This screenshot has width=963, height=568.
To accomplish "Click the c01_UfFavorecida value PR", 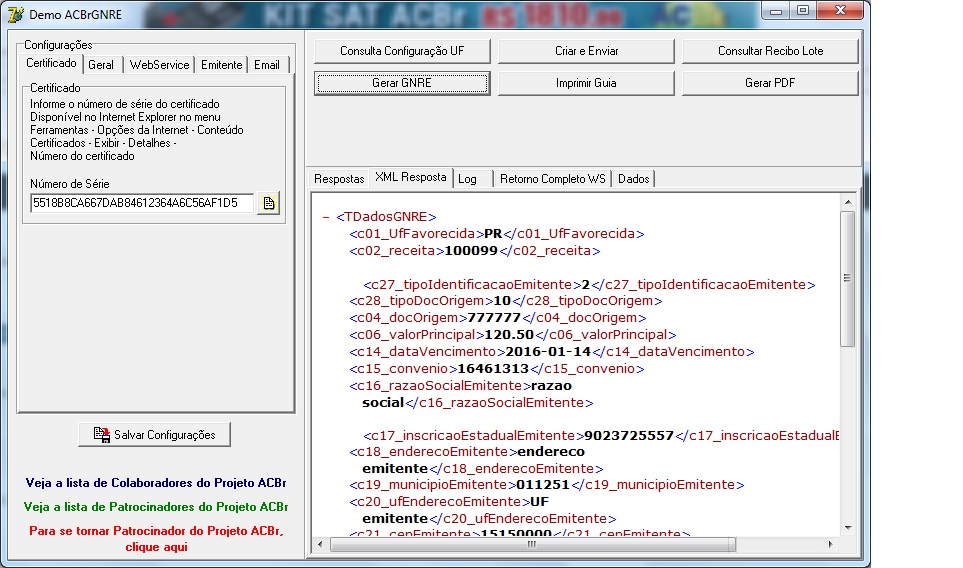I will tap(493, 234).
